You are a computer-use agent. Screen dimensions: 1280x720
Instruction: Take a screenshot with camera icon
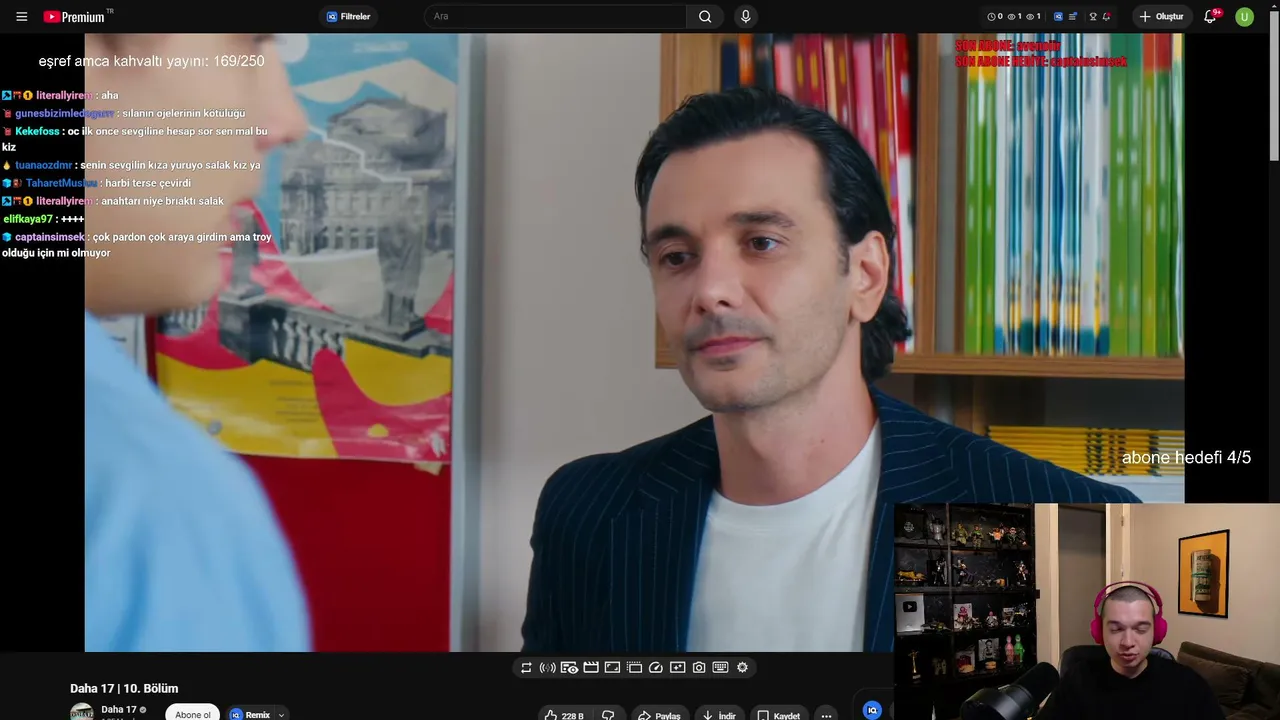tap(699, 668)
